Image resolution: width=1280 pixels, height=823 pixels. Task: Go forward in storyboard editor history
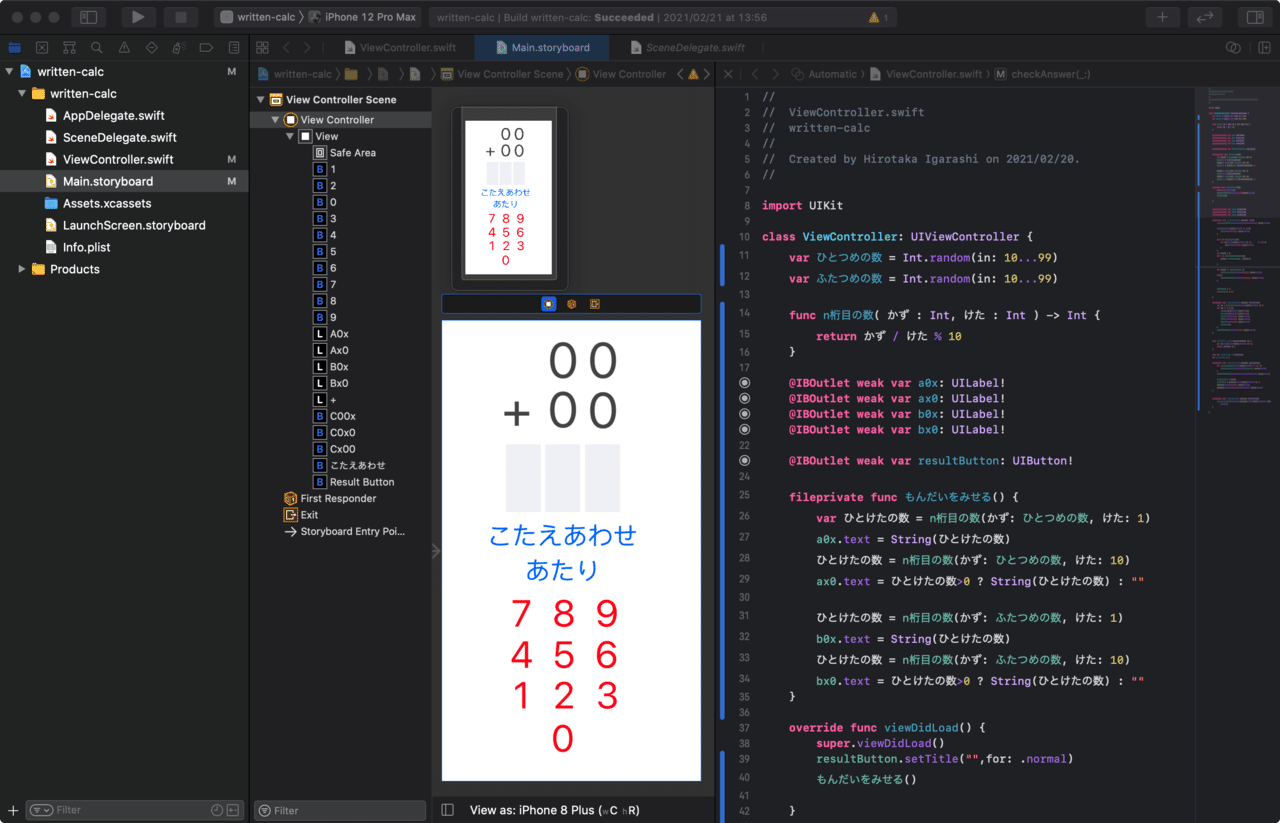(307, 47)
